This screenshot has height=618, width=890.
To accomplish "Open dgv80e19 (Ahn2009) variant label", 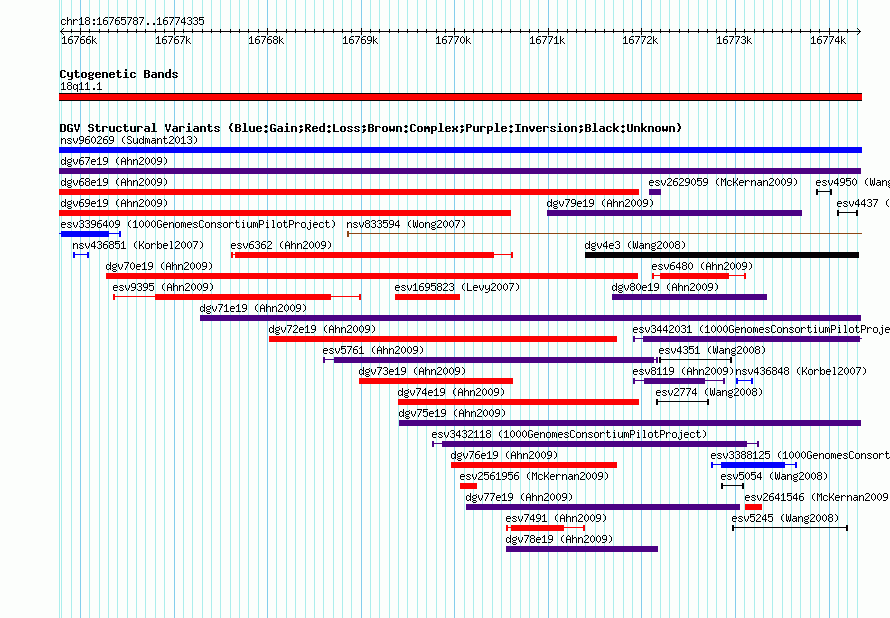I will tap(665, 287).
